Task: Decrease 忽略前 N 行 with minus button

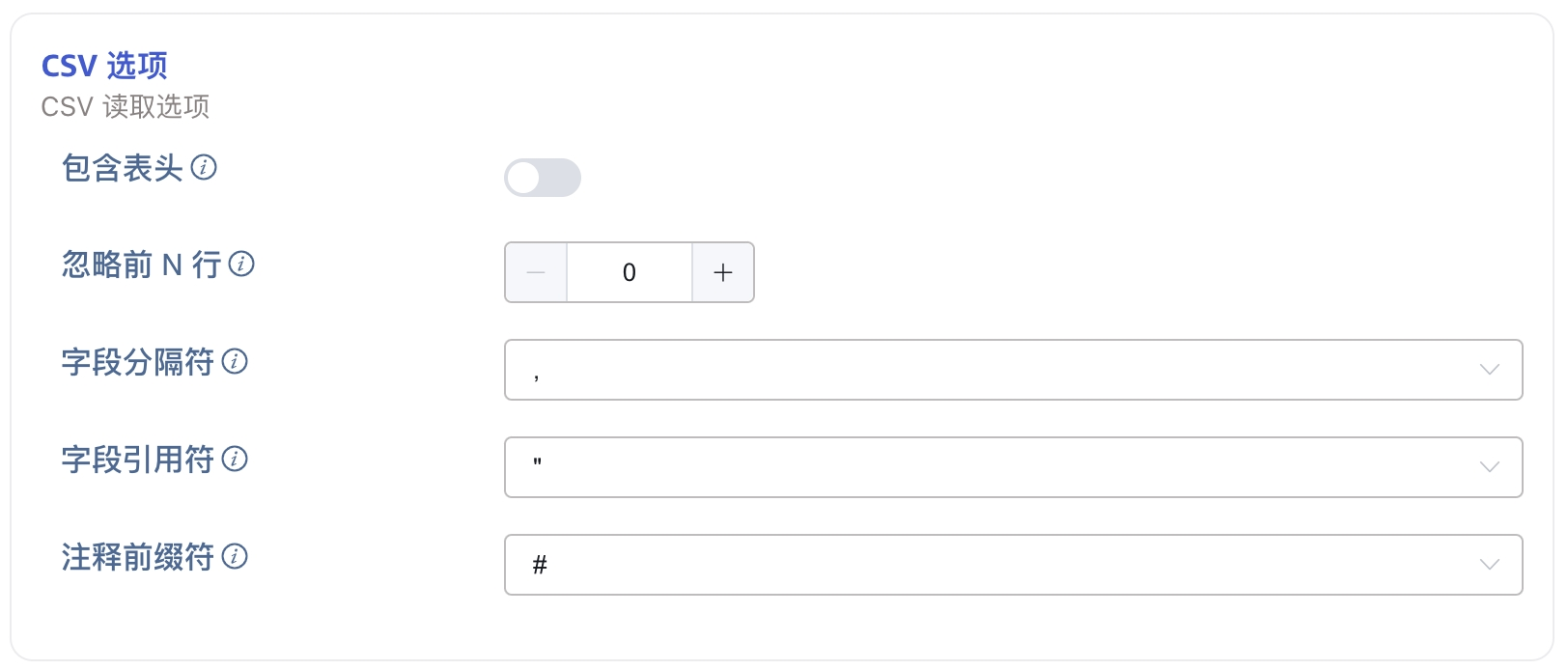Action: [536, 272]
